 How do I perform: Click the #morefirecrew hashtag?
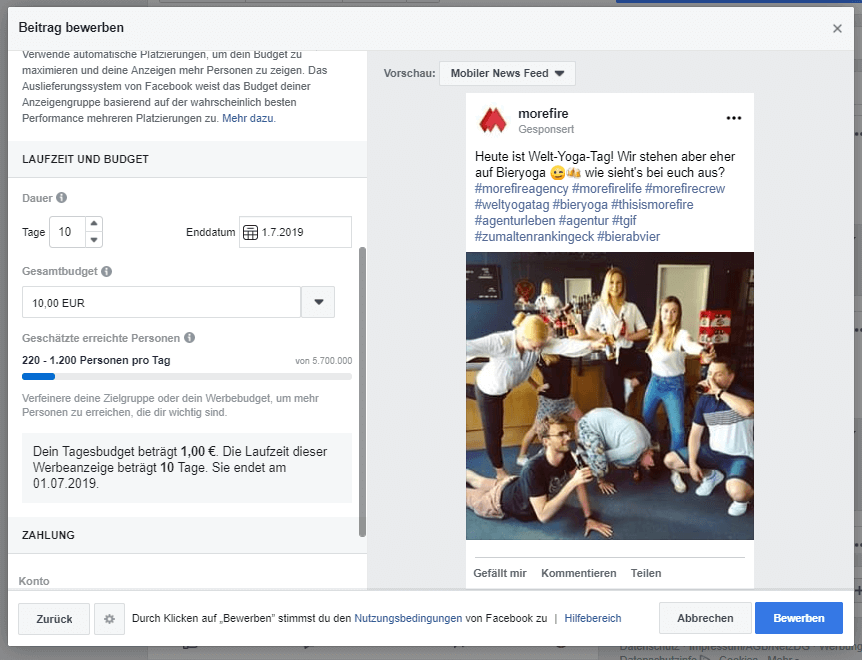click(x=685, y=188)
